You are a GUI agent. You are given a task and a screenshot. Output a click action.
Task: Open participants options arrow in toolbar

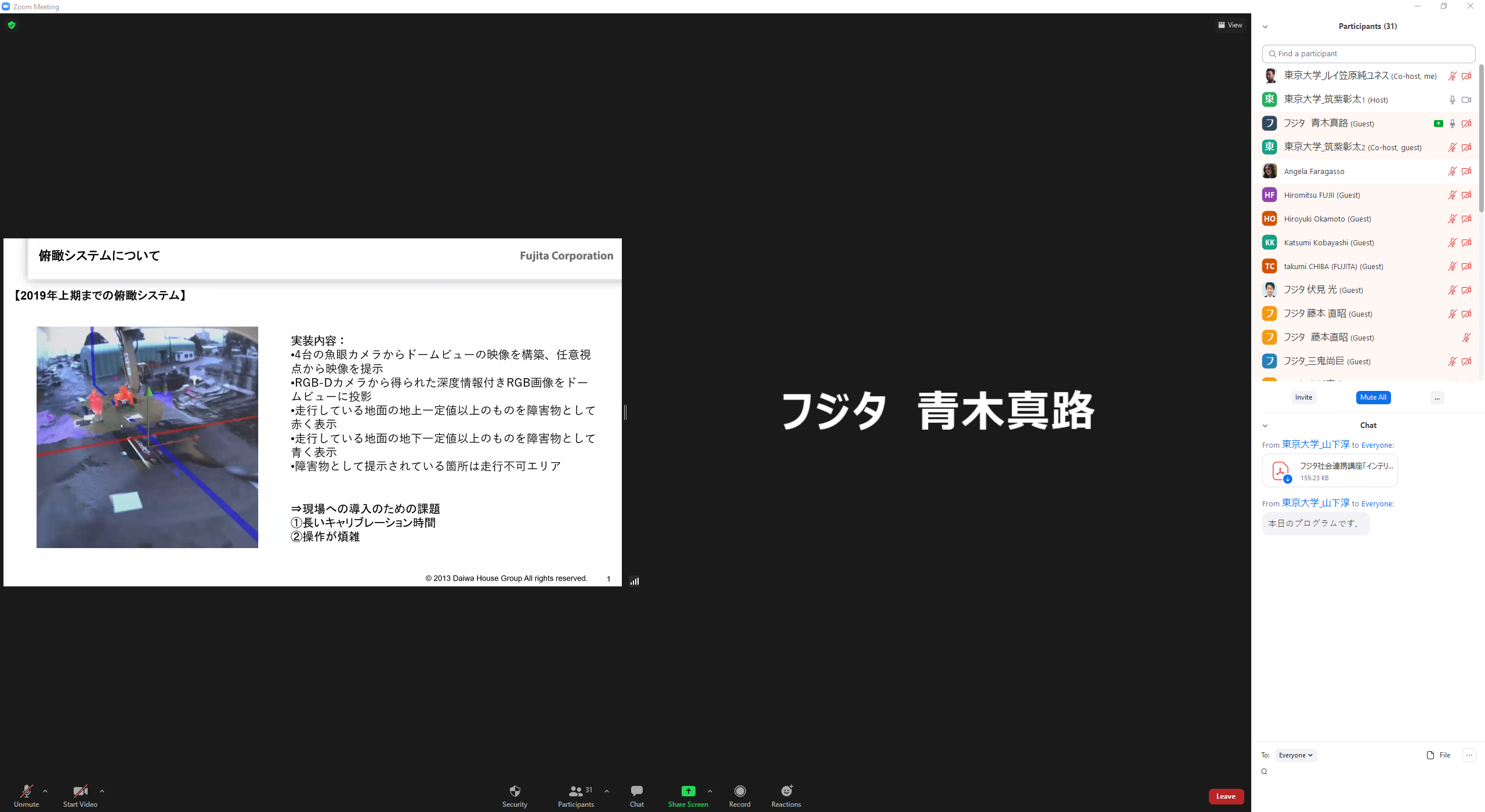point(607,791)
